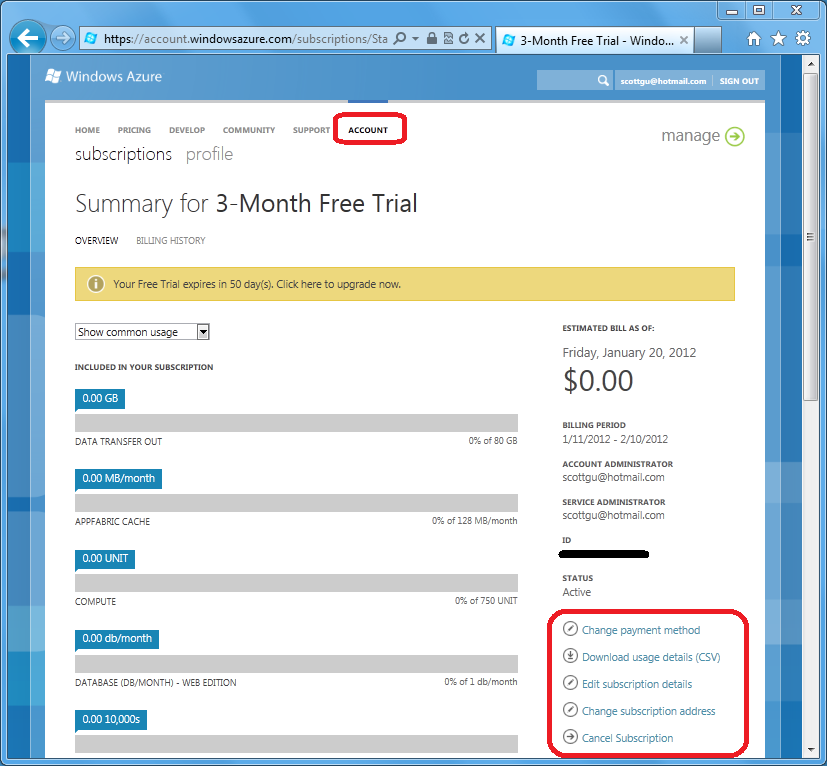The height and width of the screenshot is (766, 827).
Task: Open the DEVELOP menu item
Action: click(x=187, y=130)
